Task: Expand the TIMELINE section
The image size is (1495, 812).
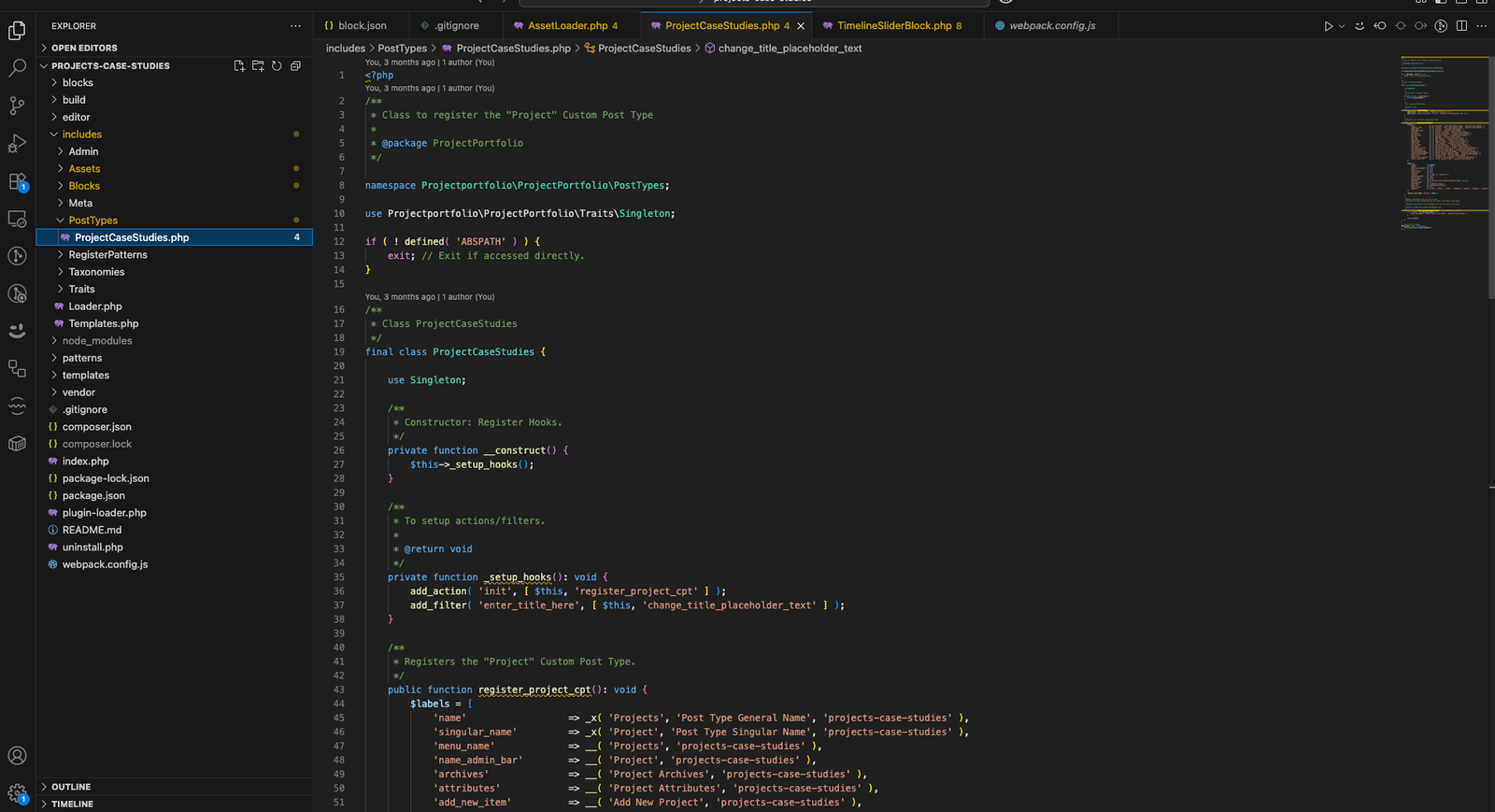Action: pyautogui.click(x=72, y=804)
